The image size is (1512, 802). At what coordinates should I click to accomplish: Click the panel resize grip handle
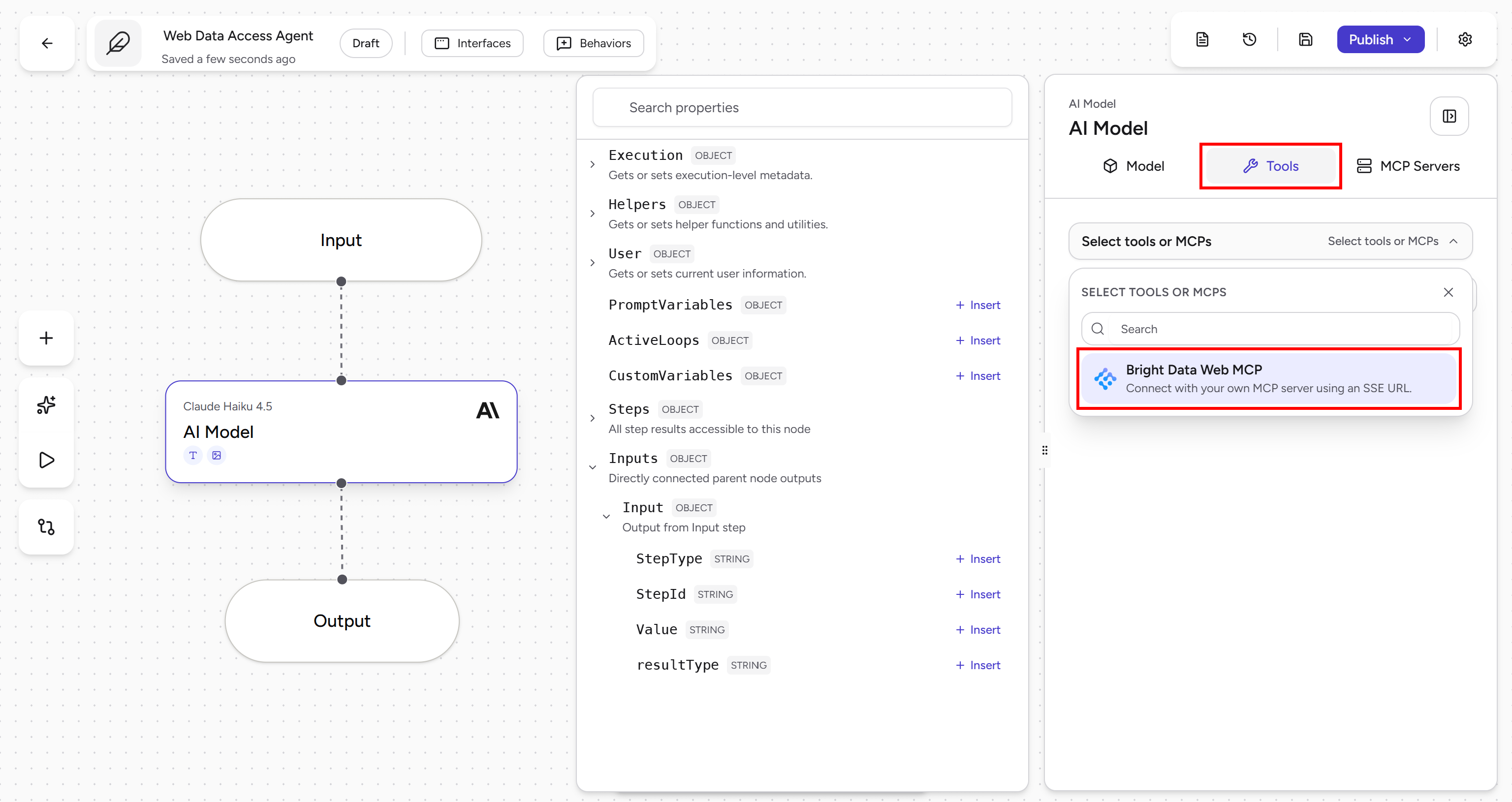[1044, 450]
